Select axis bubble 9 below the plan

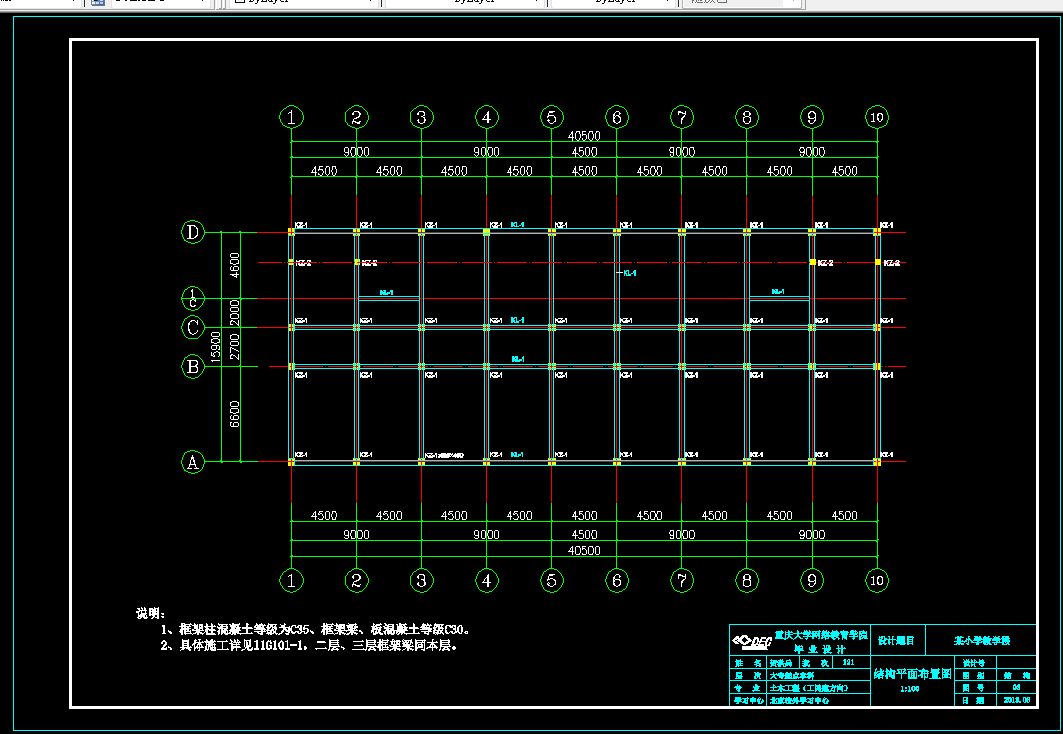(811, 580)
